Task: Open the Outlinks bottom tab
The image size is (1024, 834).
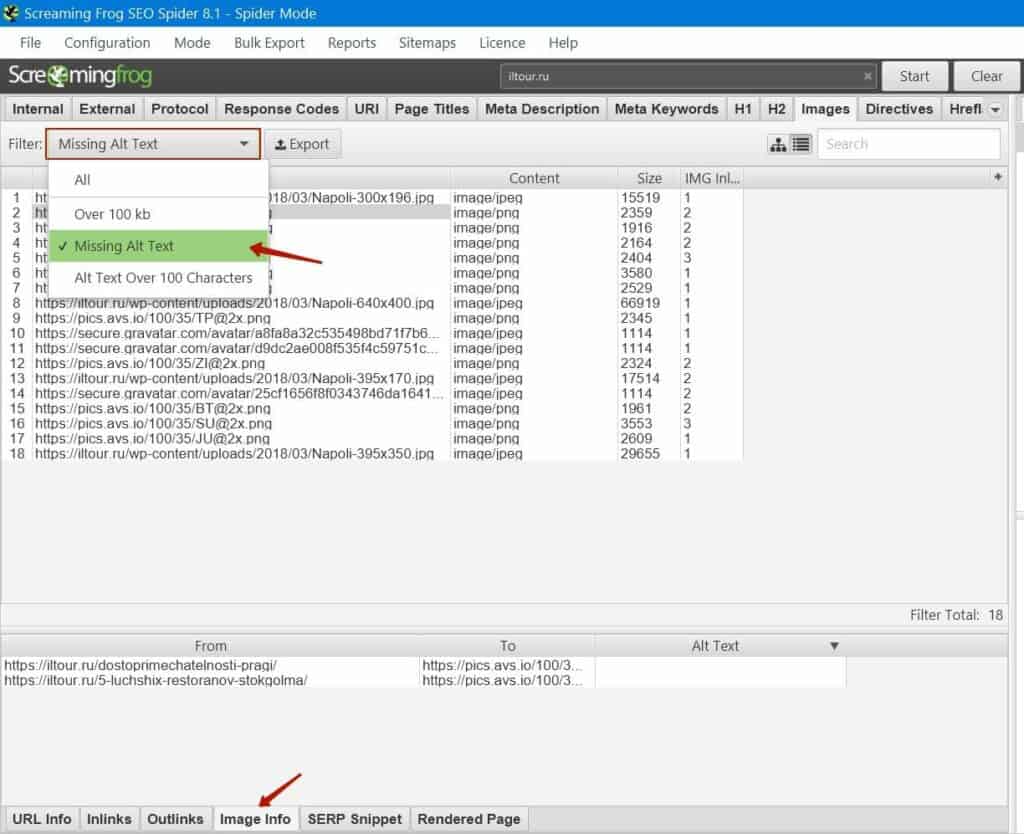Action: (x=175, y=819)
